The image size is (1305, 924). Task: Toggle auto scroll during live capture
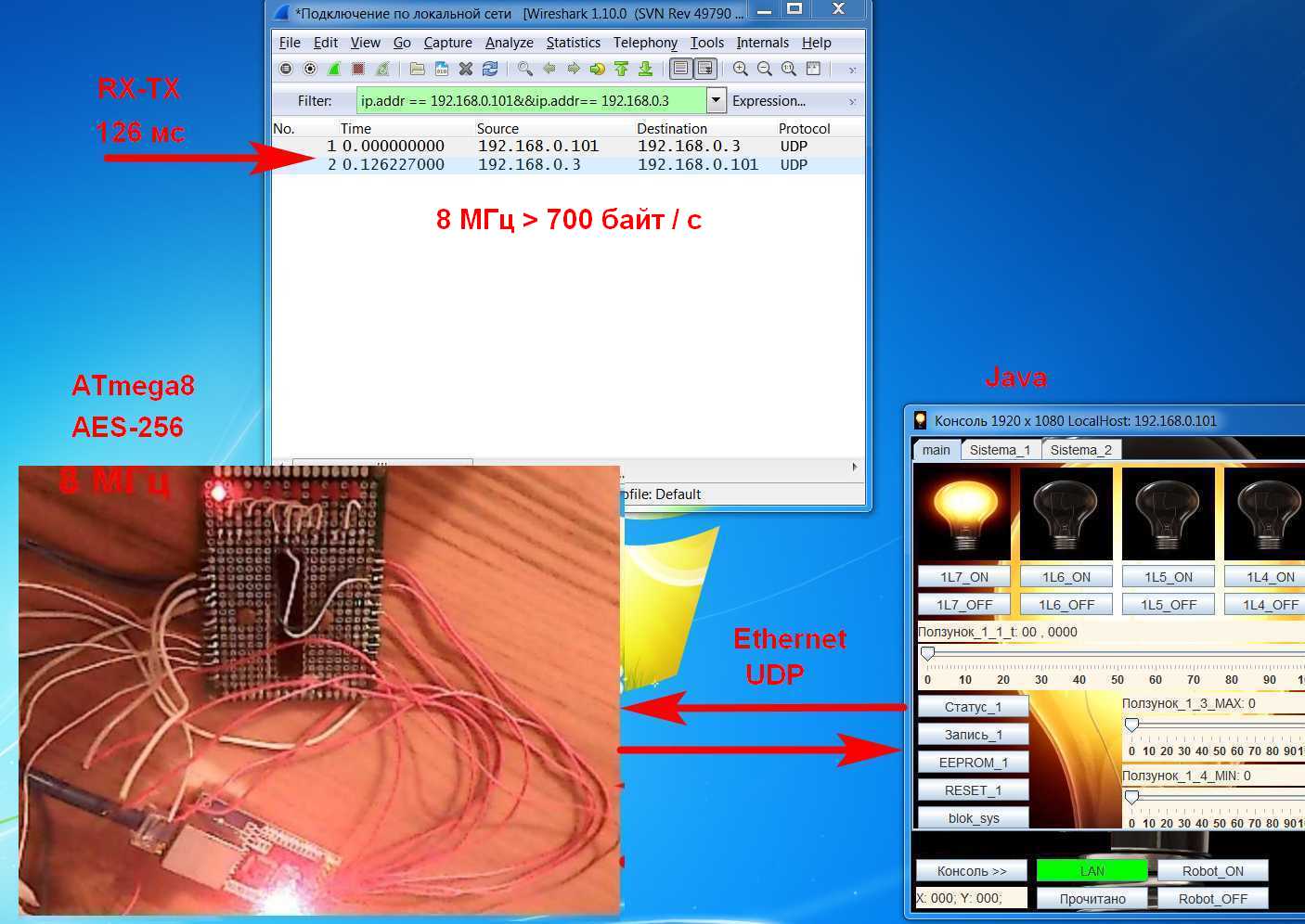point(705,69)
